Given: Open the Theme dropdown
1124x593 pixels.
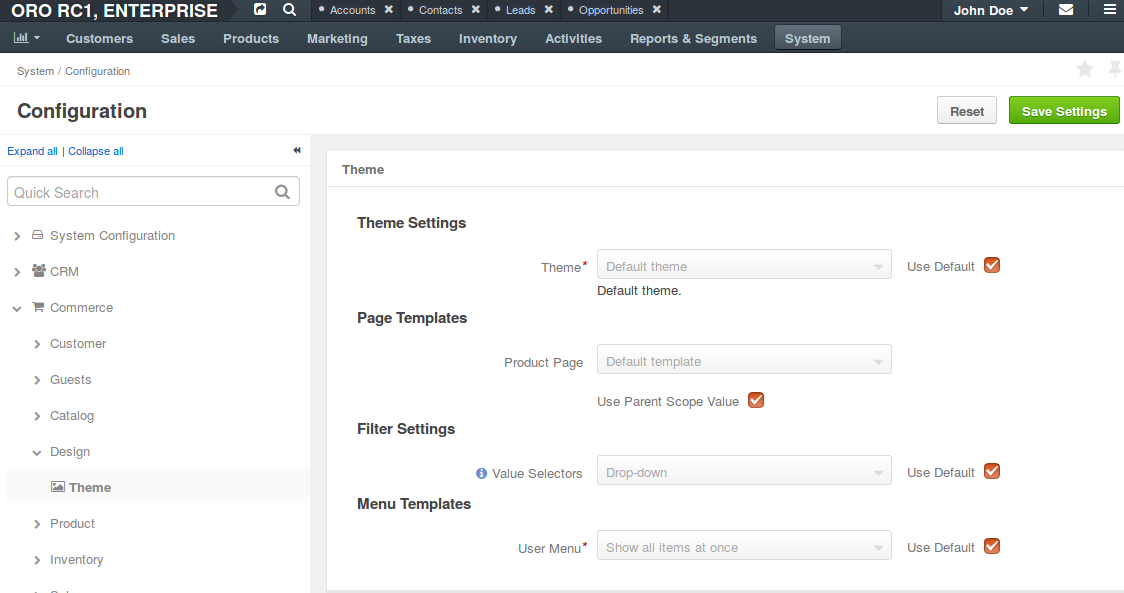Looking at the screenshot, I should (x=744, y=264).
